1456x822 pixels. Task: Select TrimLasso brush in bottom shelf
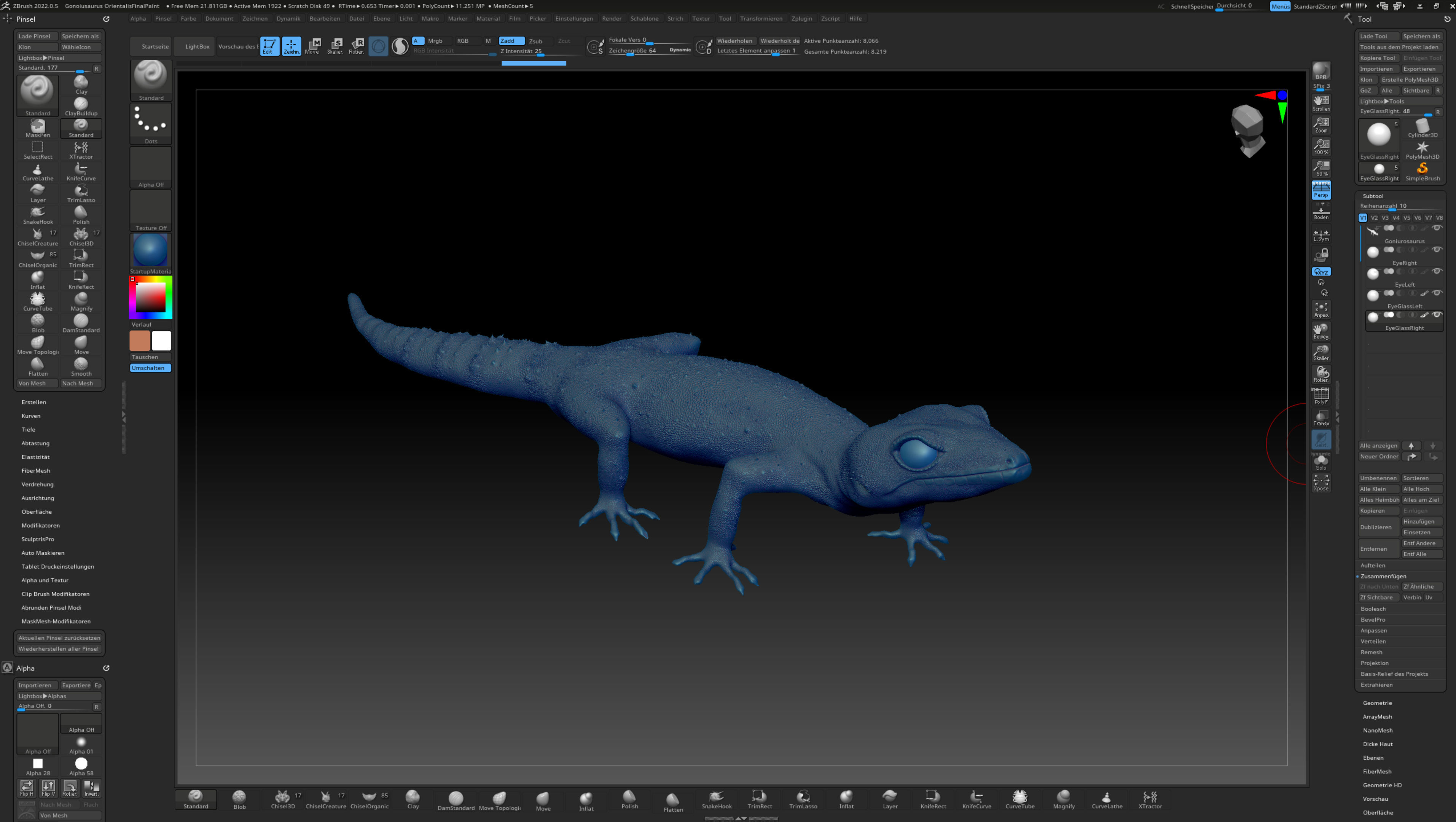[803, 800]
